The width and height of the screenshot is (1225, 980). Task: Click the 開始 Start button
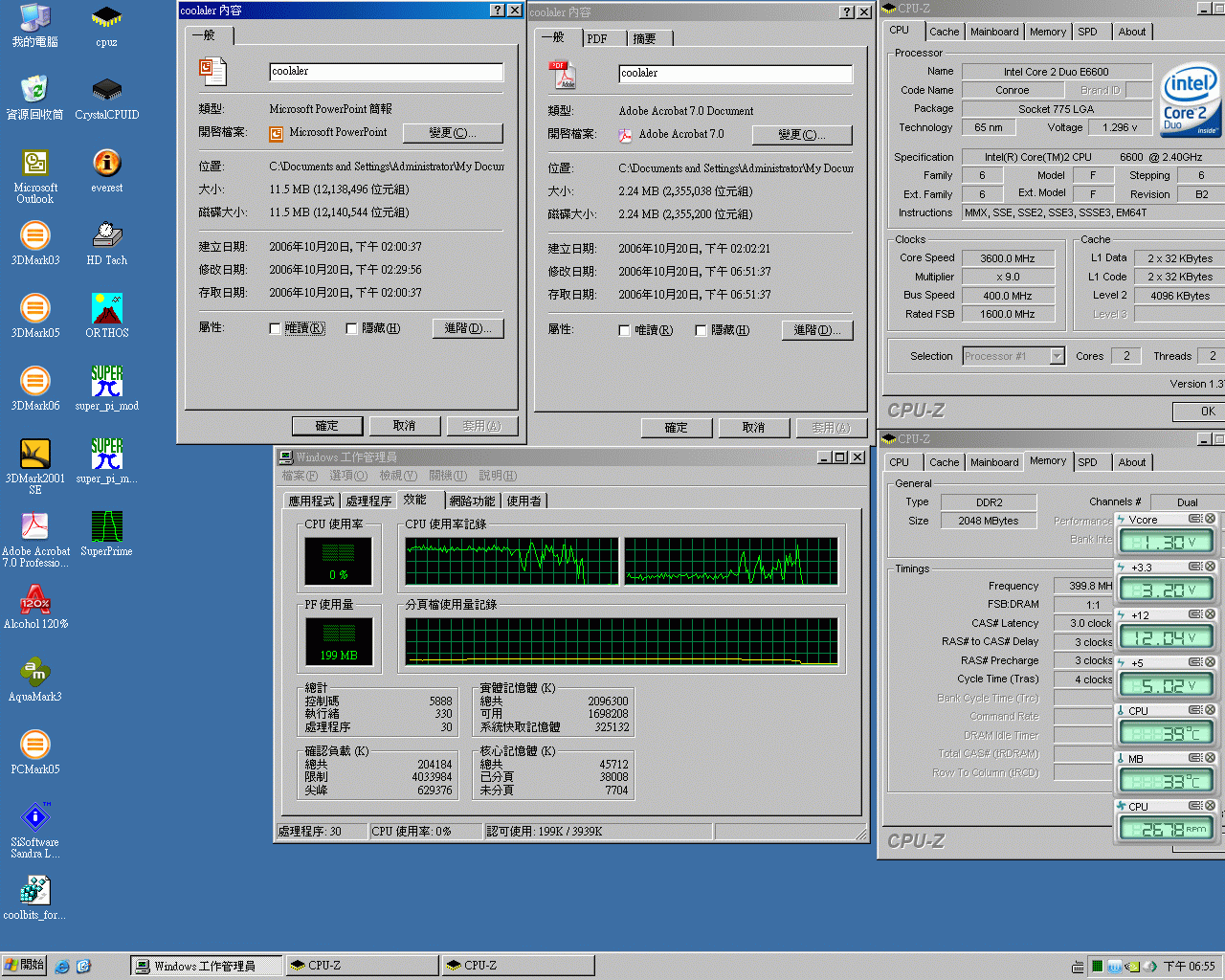click(x=24, y=966)
